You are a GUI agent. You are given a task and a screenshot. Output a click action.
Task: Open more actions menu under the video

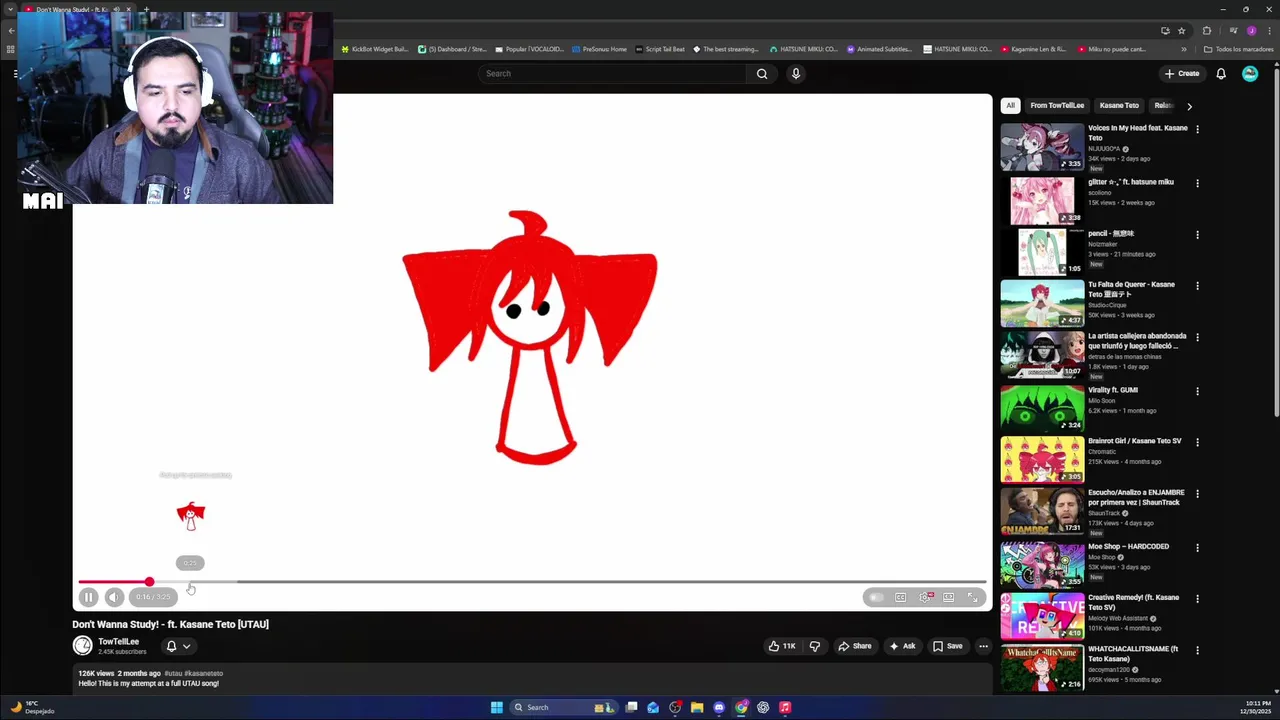[983, 646]
